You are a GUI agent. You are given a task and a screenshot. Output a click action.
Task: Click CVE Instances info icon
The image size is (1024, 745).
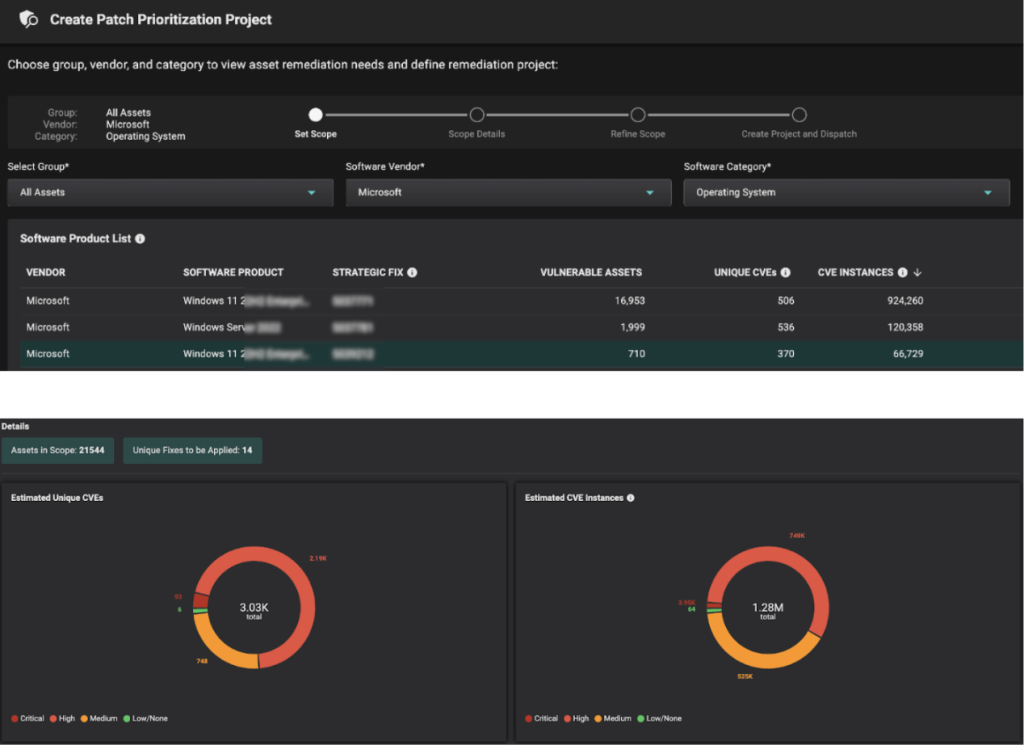point(903,272)
